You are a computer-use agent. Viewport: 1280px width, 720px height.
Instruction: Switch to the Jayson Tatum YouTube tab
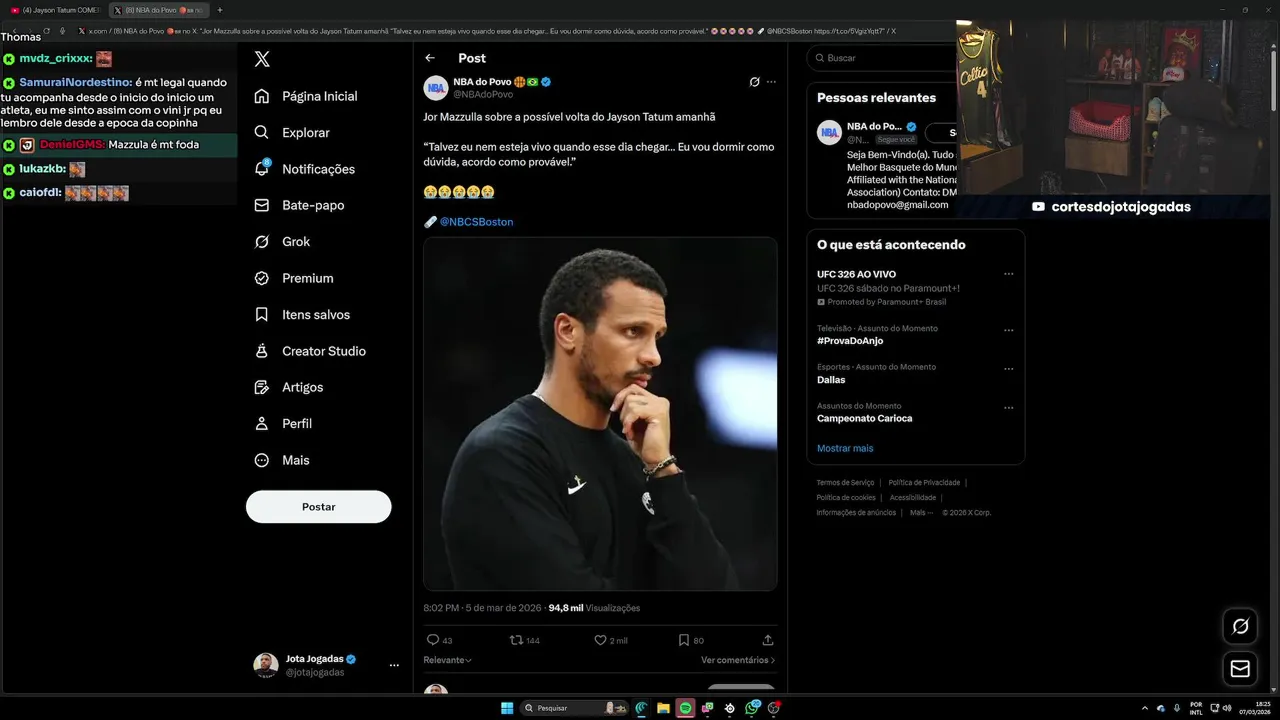[x=54, y=10]
